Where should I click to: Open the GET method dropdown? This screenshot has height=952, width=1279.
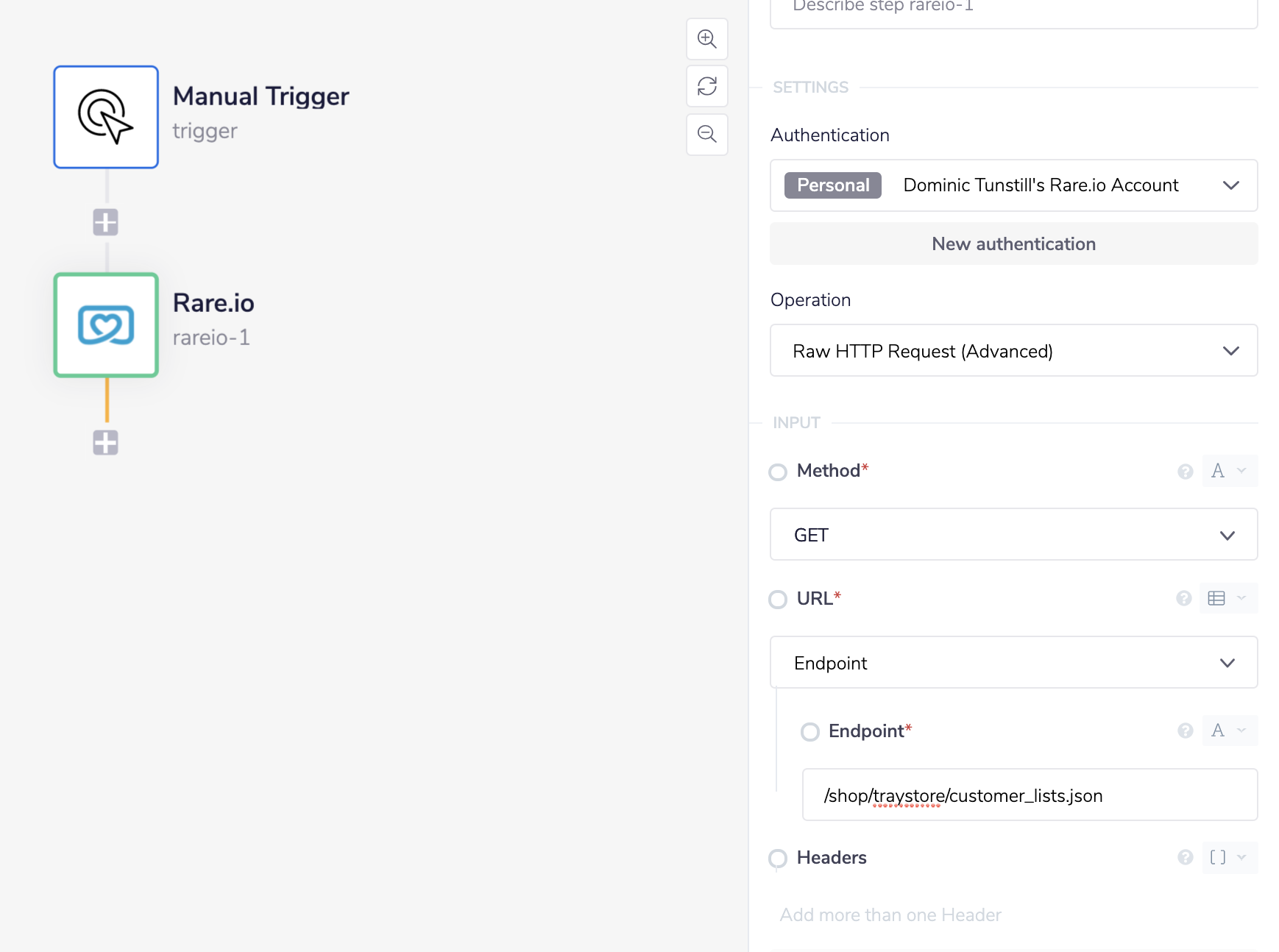tap(1013, 535)
